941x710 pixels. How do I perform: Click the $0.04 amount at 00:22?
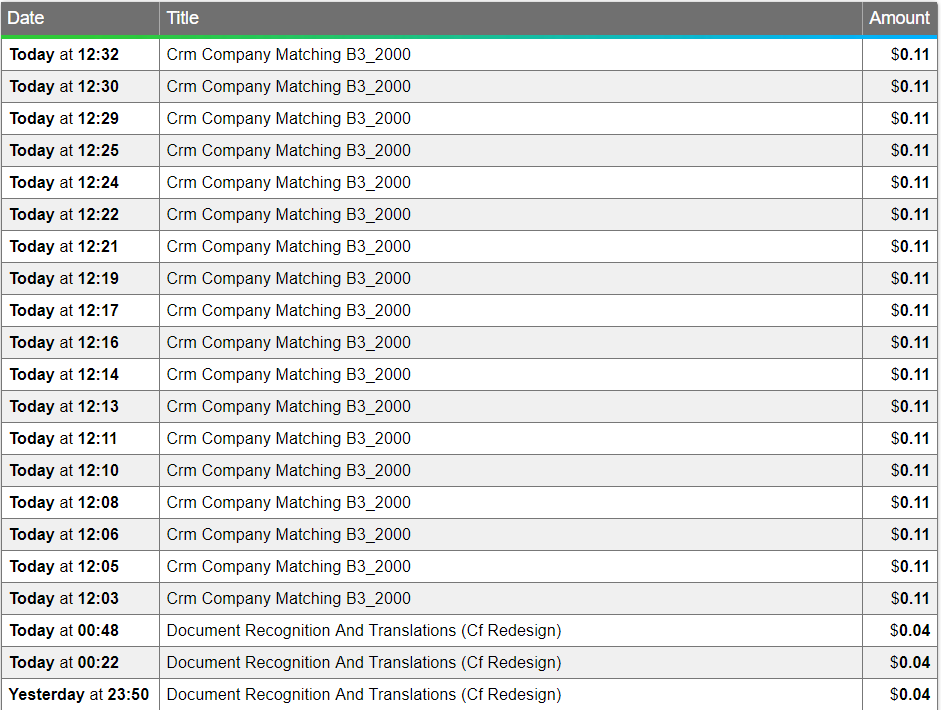[910, 663]
